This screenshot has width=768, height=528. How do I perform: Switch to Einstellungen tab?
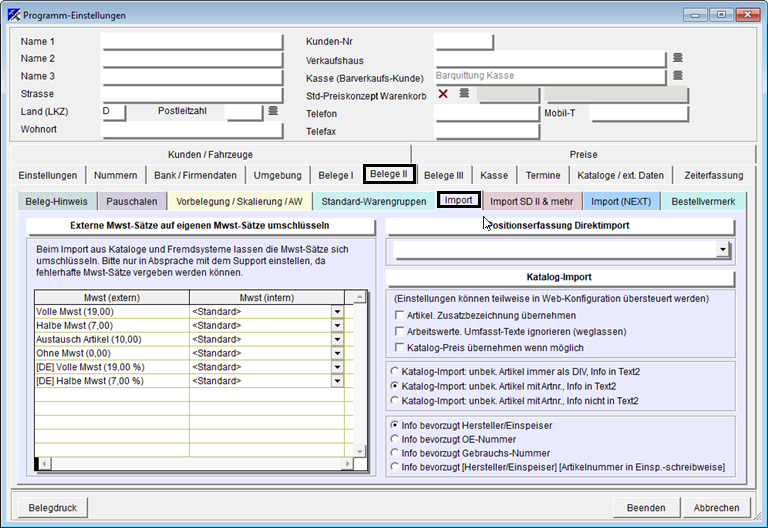[x=48, y=175]
